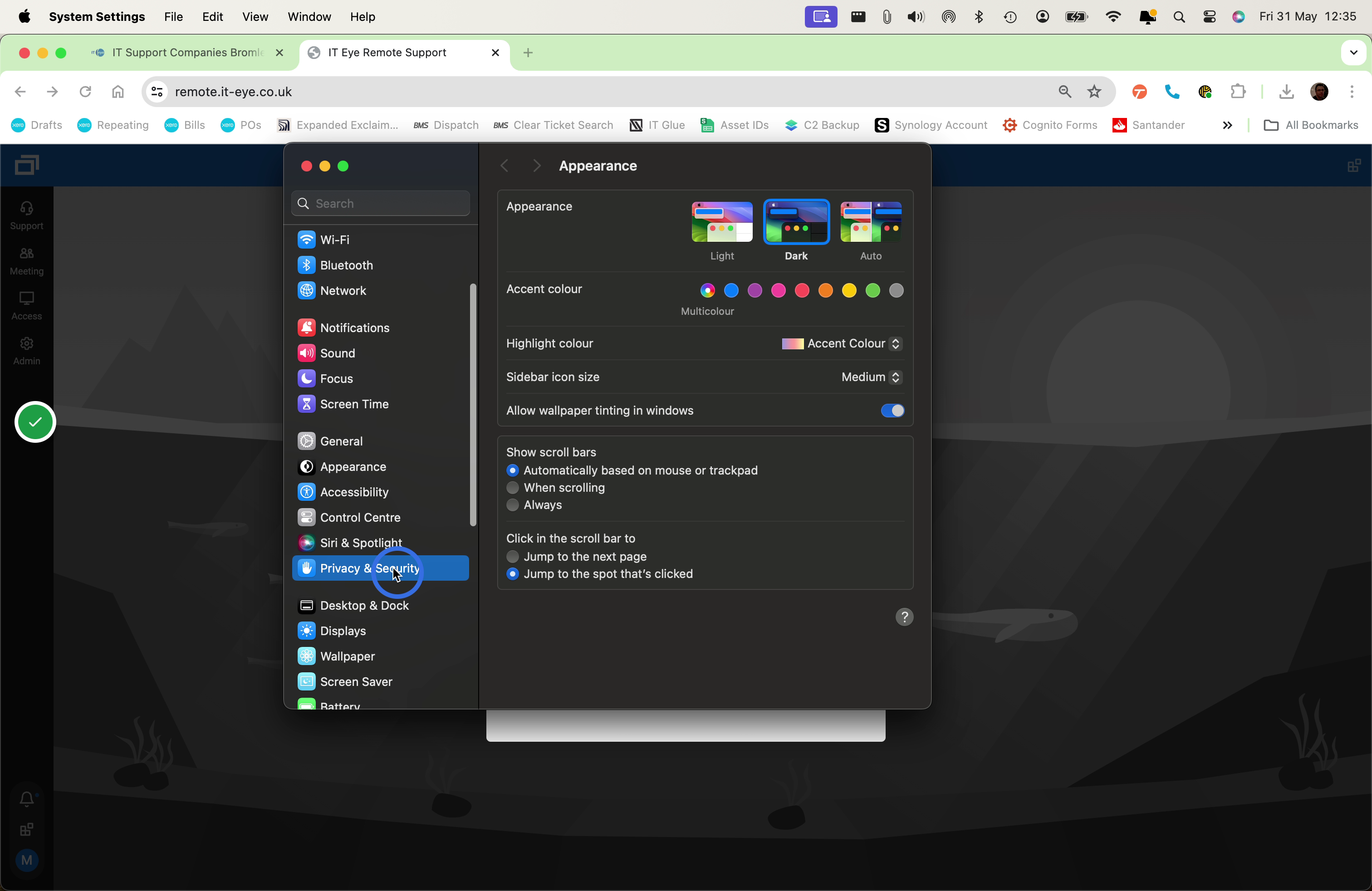Screen dimensions: 1372x891
Task: Open the Support section in remote sidebar
Action: point(26,215)
